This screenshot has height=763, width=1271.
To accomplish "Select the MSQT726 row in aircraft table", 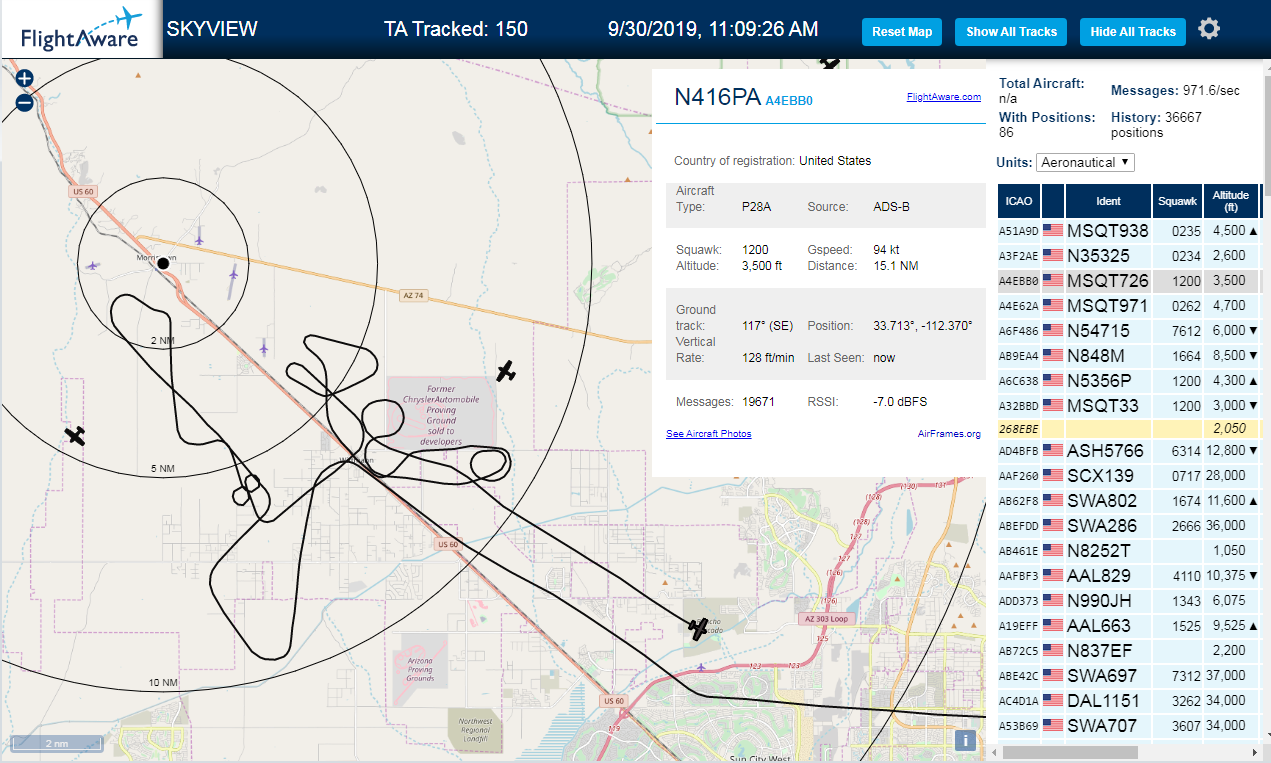I will [1128, 280].
